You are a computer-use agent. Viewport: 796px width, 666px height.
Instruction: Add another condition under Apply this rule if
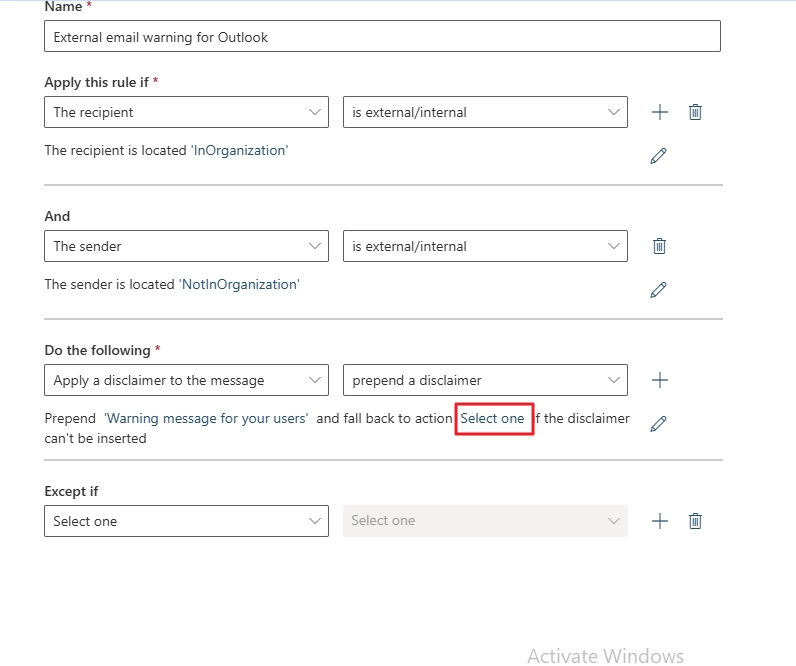click(659, 112)
